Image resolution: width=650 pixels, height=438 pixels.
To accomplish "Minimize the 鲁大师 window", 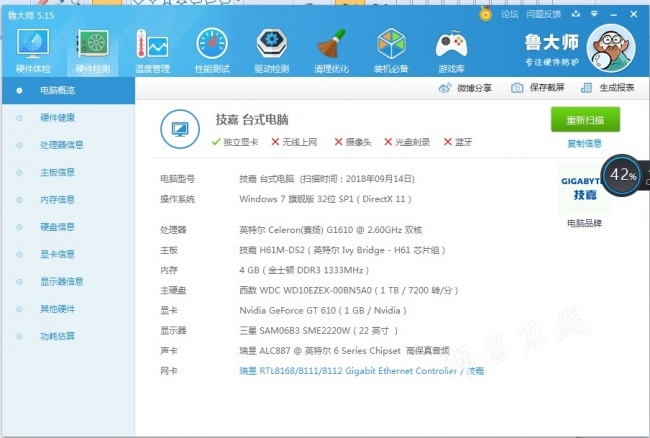I will 614,15.
